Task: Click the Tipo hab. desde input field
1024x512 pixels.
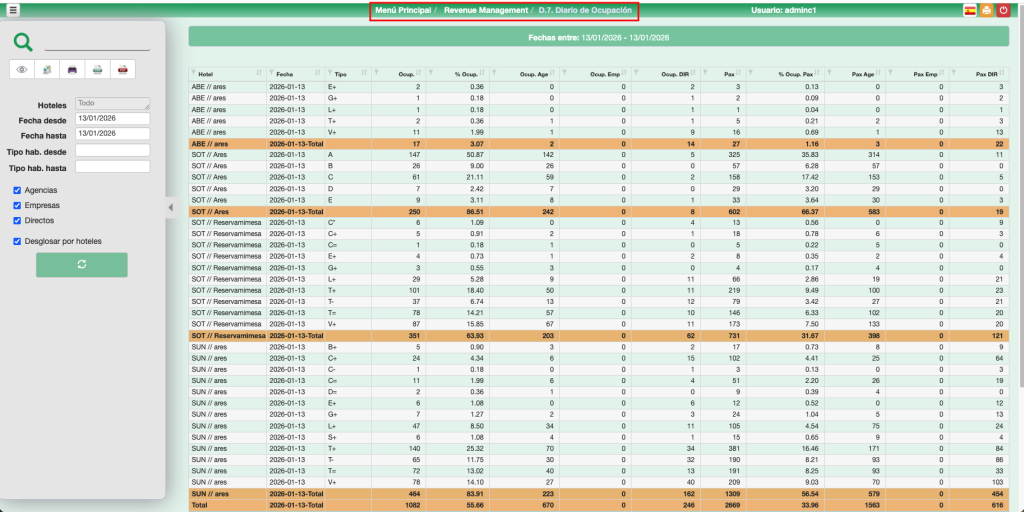Action: [x=112, y=151]
